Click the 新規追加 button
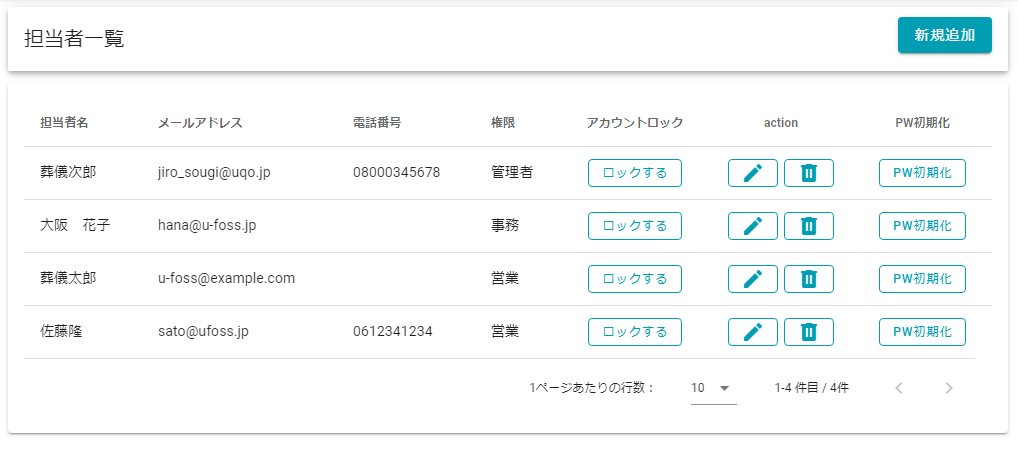Viewport: 1018px width, 456px height. (x=944, y=35)
